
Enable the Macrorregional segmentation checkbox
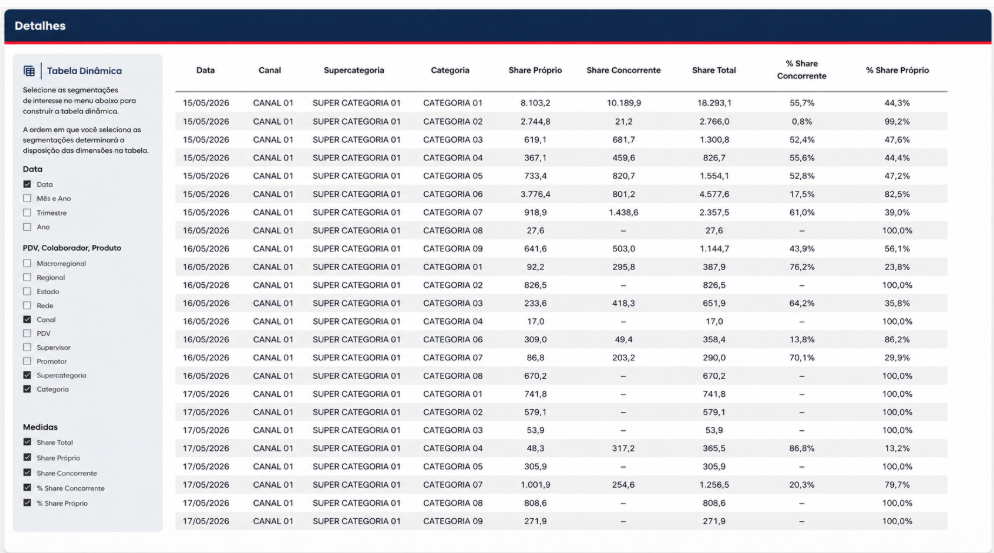tap(27, 263)
